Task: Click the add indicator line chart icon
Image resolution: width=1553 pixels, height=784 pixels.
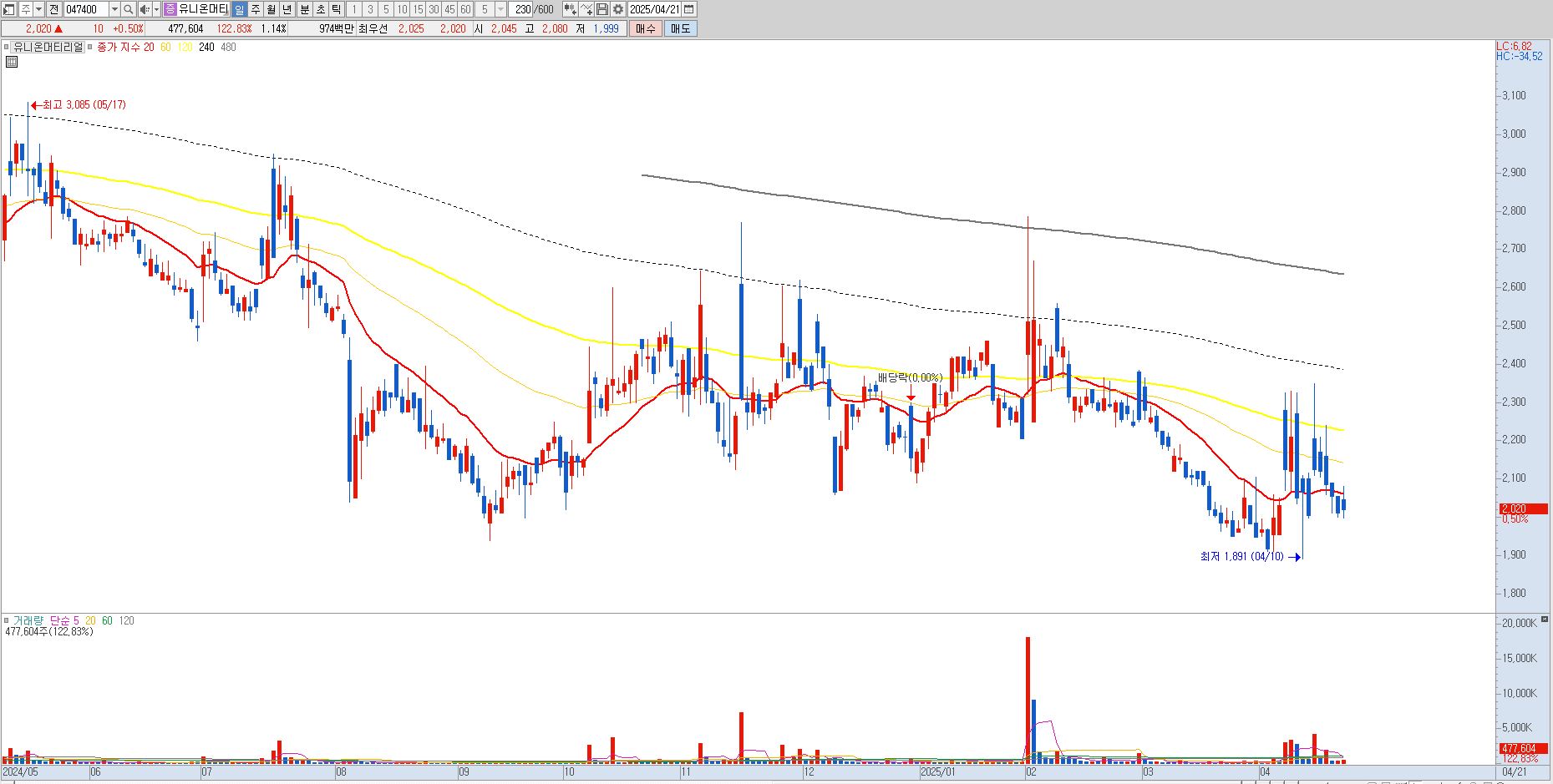Action: (x=586, y=9)
